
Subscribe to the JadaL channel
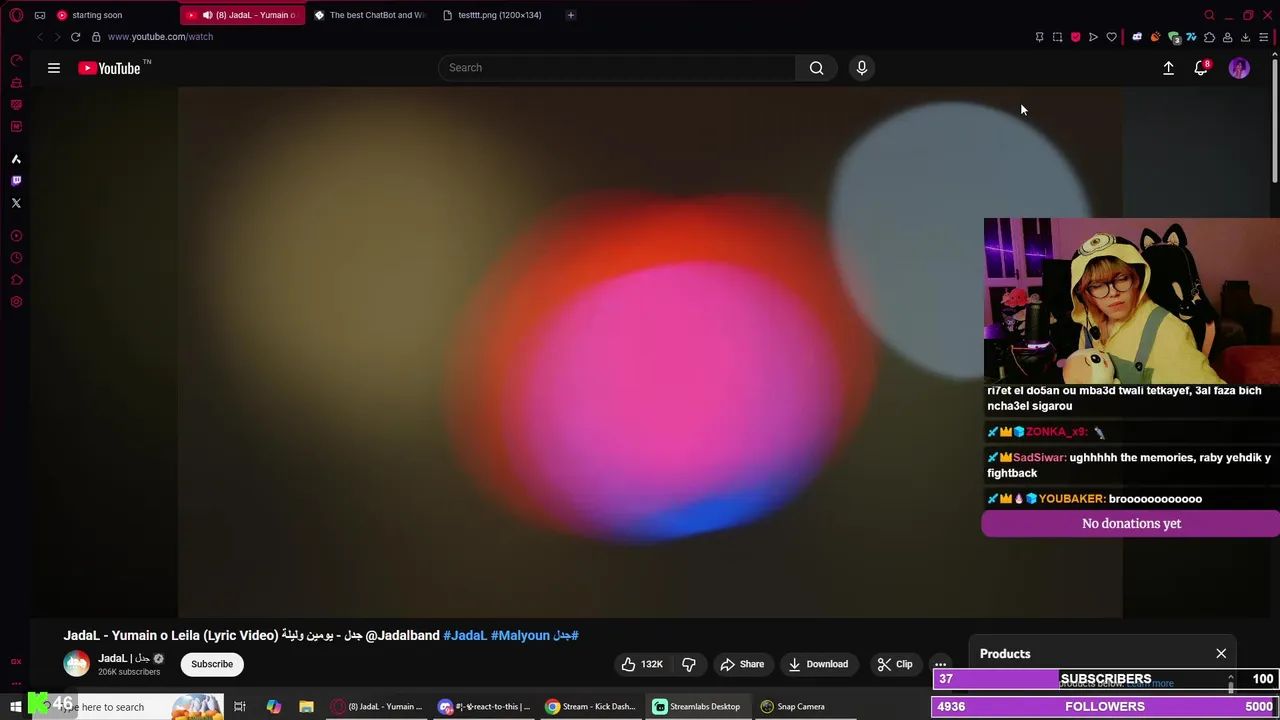pyautogui.click(x=212, y=664)
